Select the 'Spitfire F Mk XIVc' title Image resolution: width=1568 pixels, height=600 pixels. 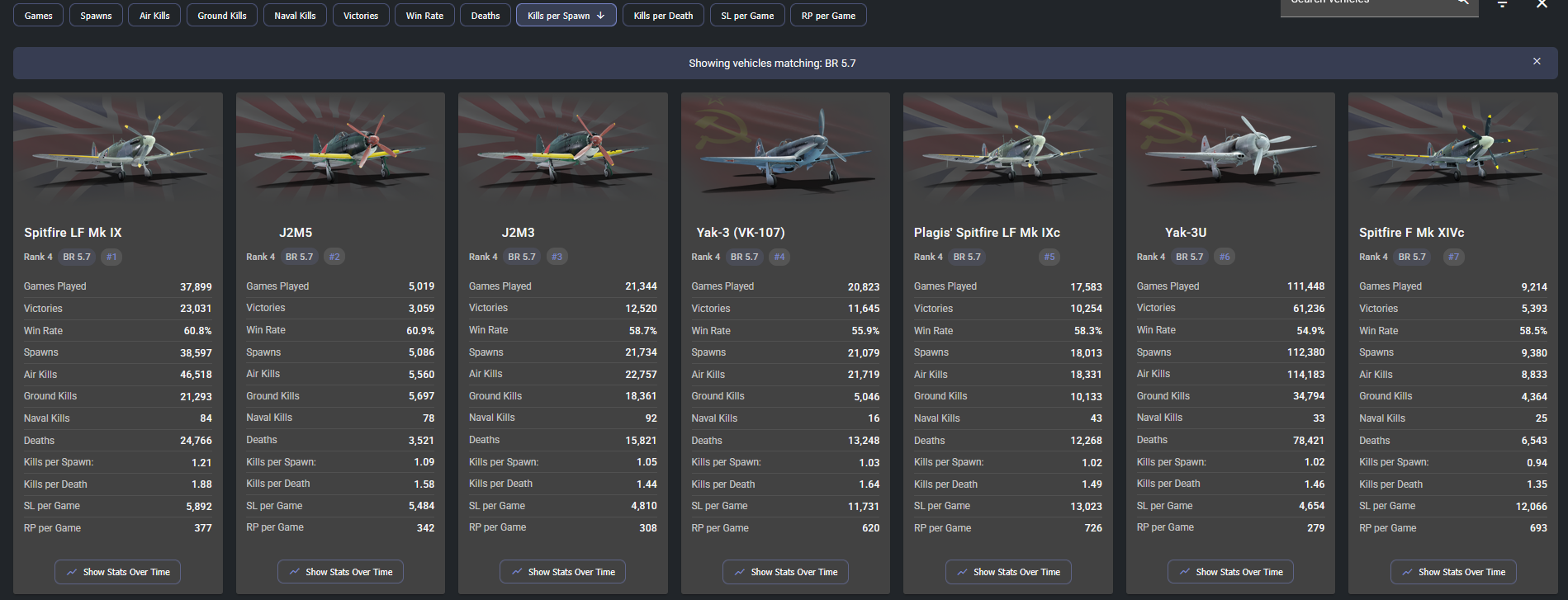pos(1412,233)
